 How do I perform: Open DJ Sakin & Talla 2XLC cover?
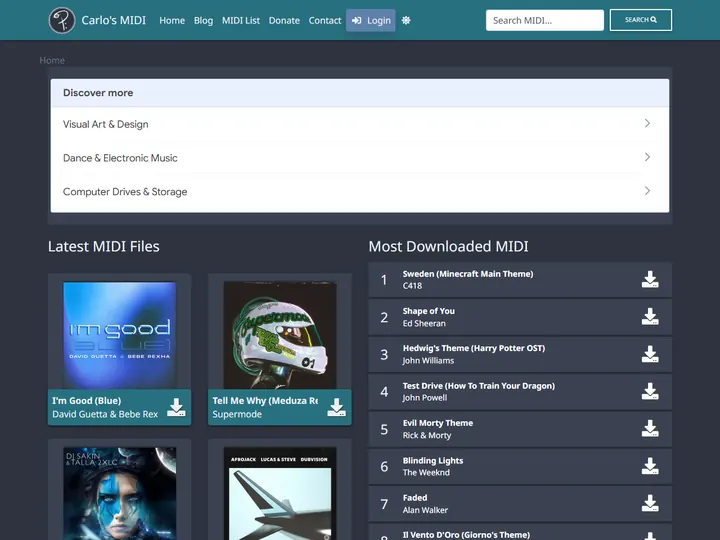[x=119, y=494]
